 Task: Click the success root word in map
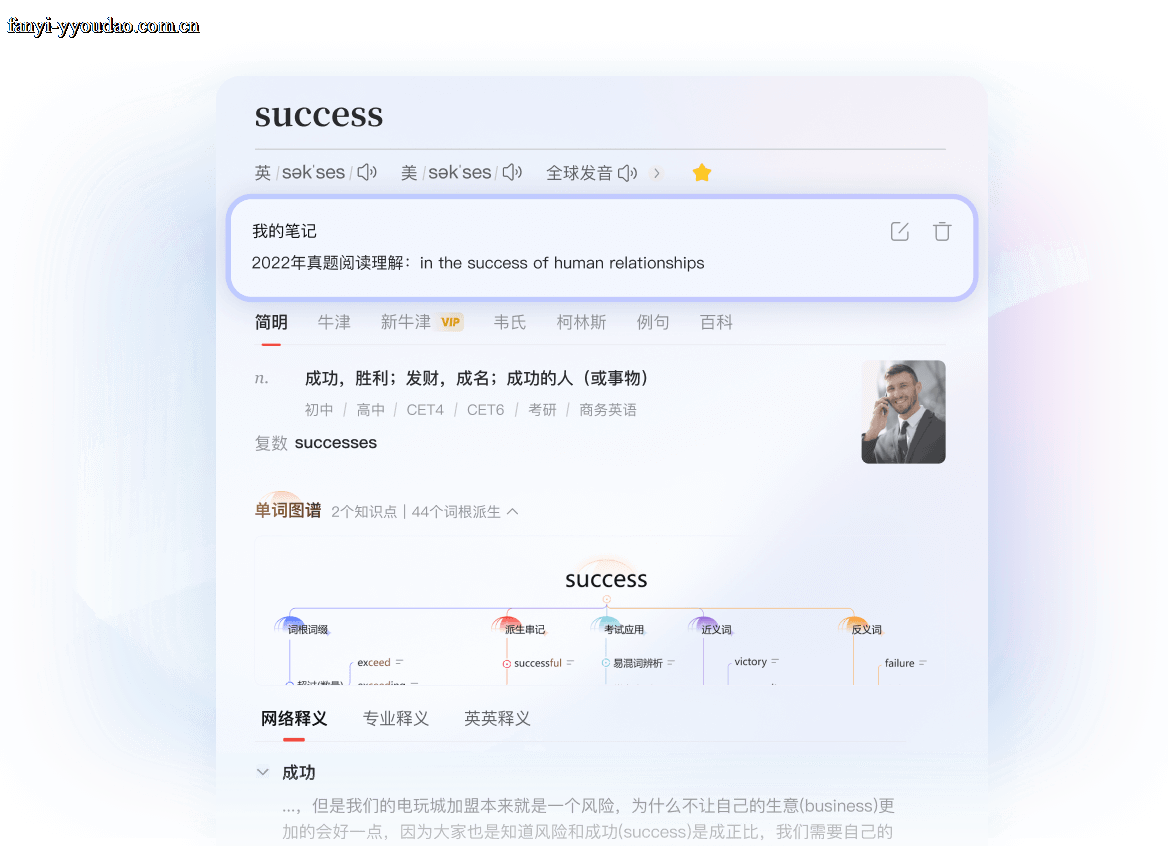[606, 579]
